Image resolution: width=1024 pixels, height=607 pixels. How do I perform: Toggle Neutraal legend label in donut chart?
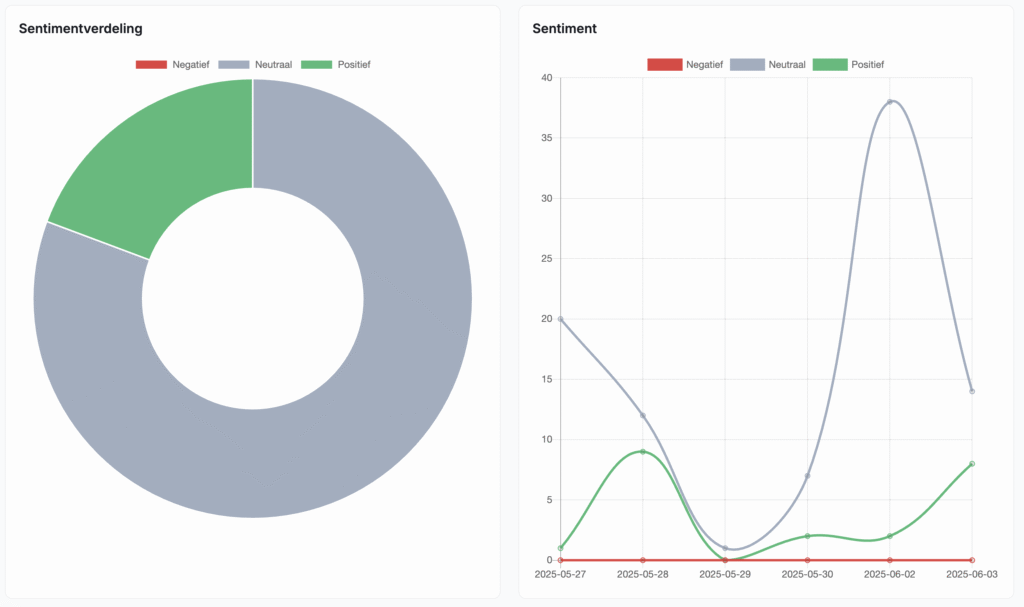pos(271,64)
